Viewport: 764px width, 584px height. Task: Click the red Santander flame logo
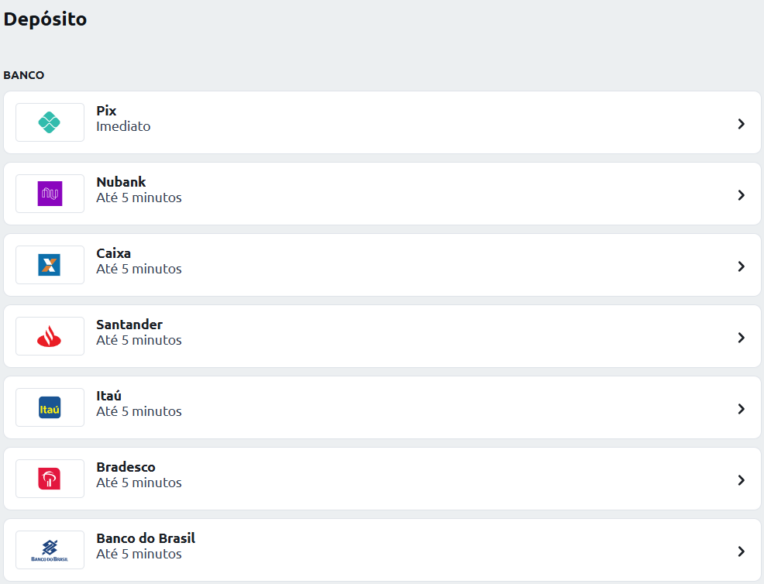tap(49, 336)
